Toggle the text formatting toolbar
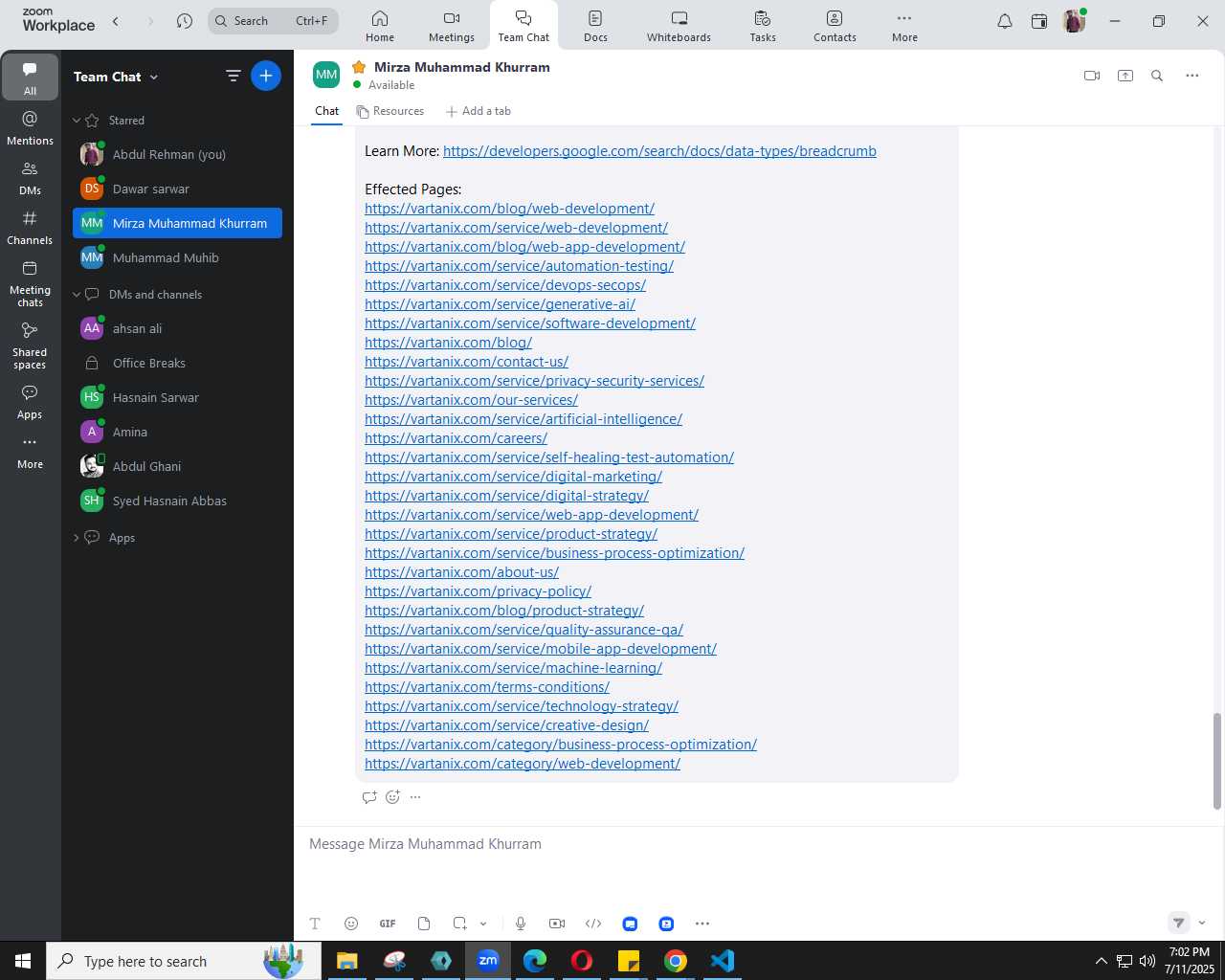 tap(315, 924)
